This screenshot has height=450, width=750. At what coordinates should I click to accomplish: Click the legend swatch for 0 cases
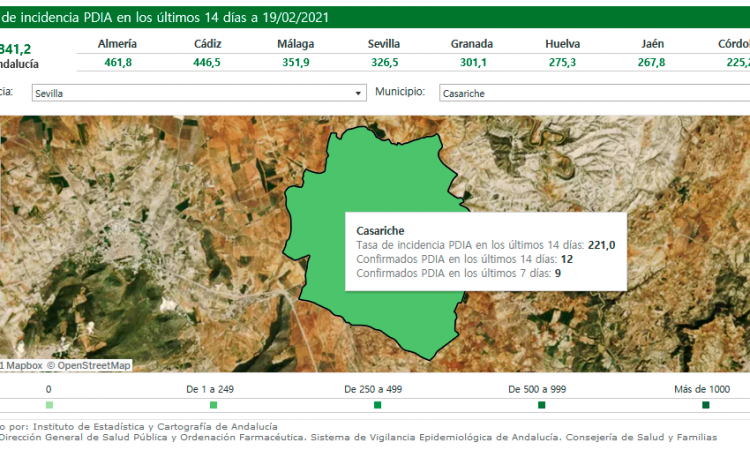[49, 405]
